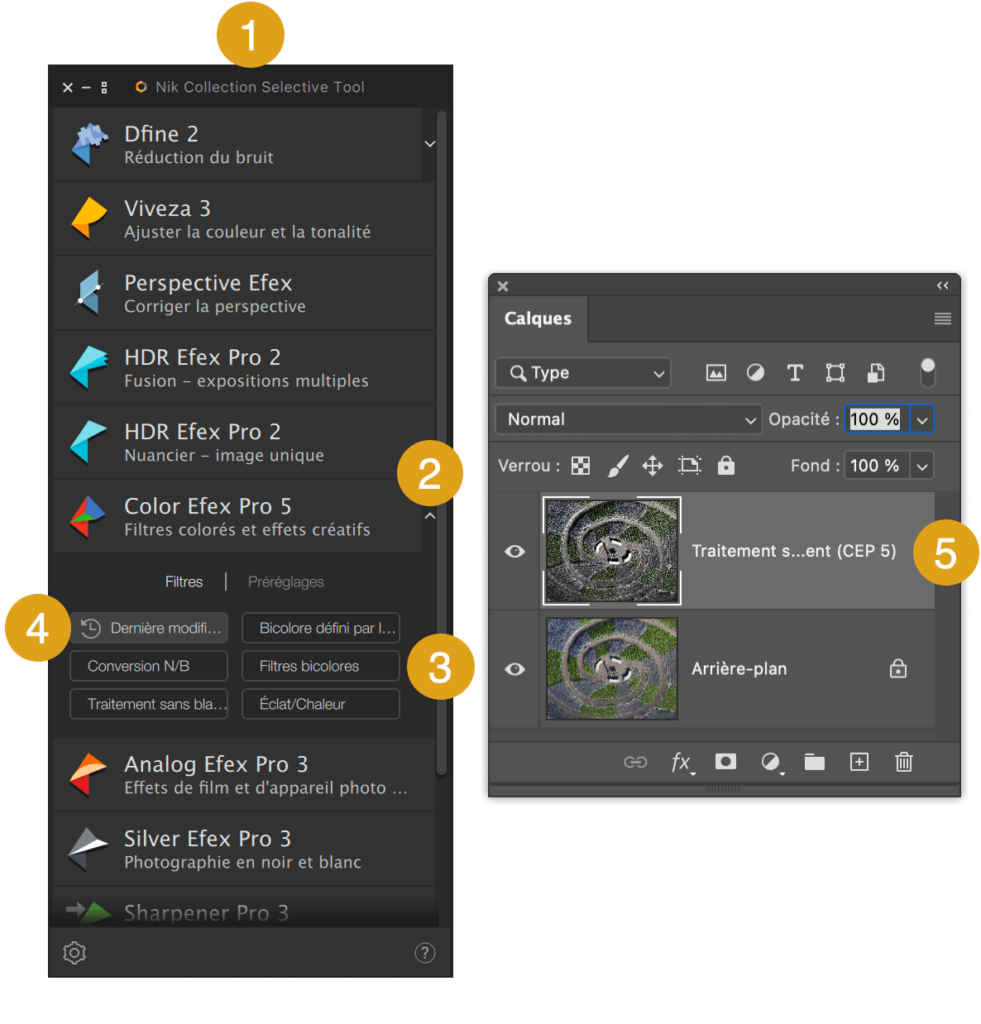Open Dfine 2 noise reduction plugin icon
Image resolution: width=981 pixels, height=1024 pixels.
pyautogui.click(x=89, y=144)
